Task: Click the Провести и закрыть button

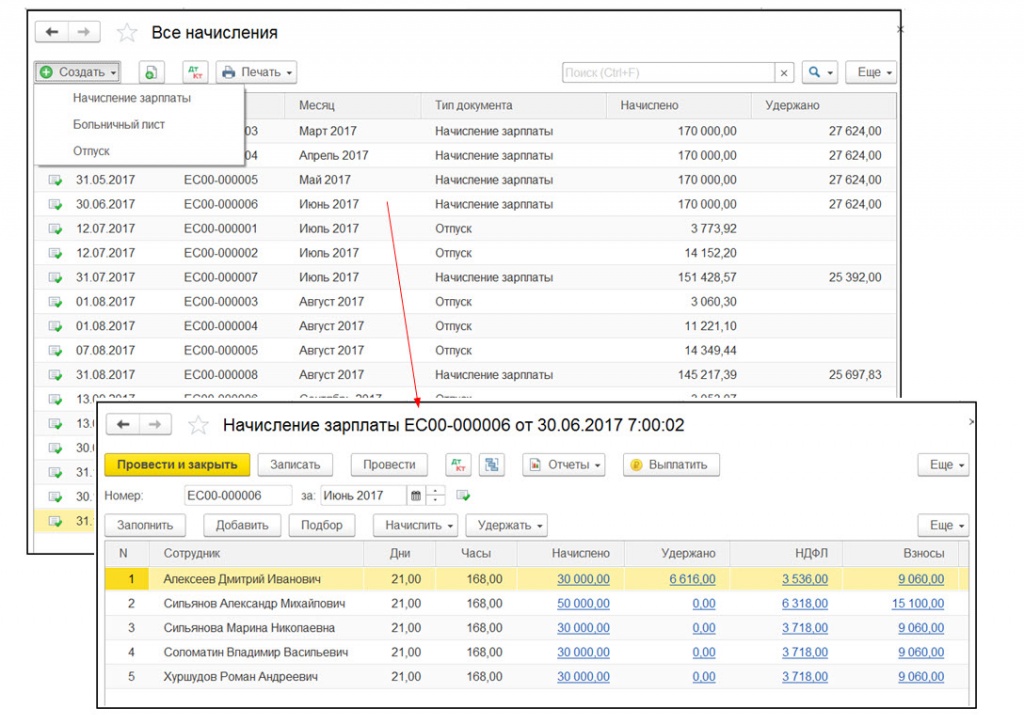Action: point(177,465)
